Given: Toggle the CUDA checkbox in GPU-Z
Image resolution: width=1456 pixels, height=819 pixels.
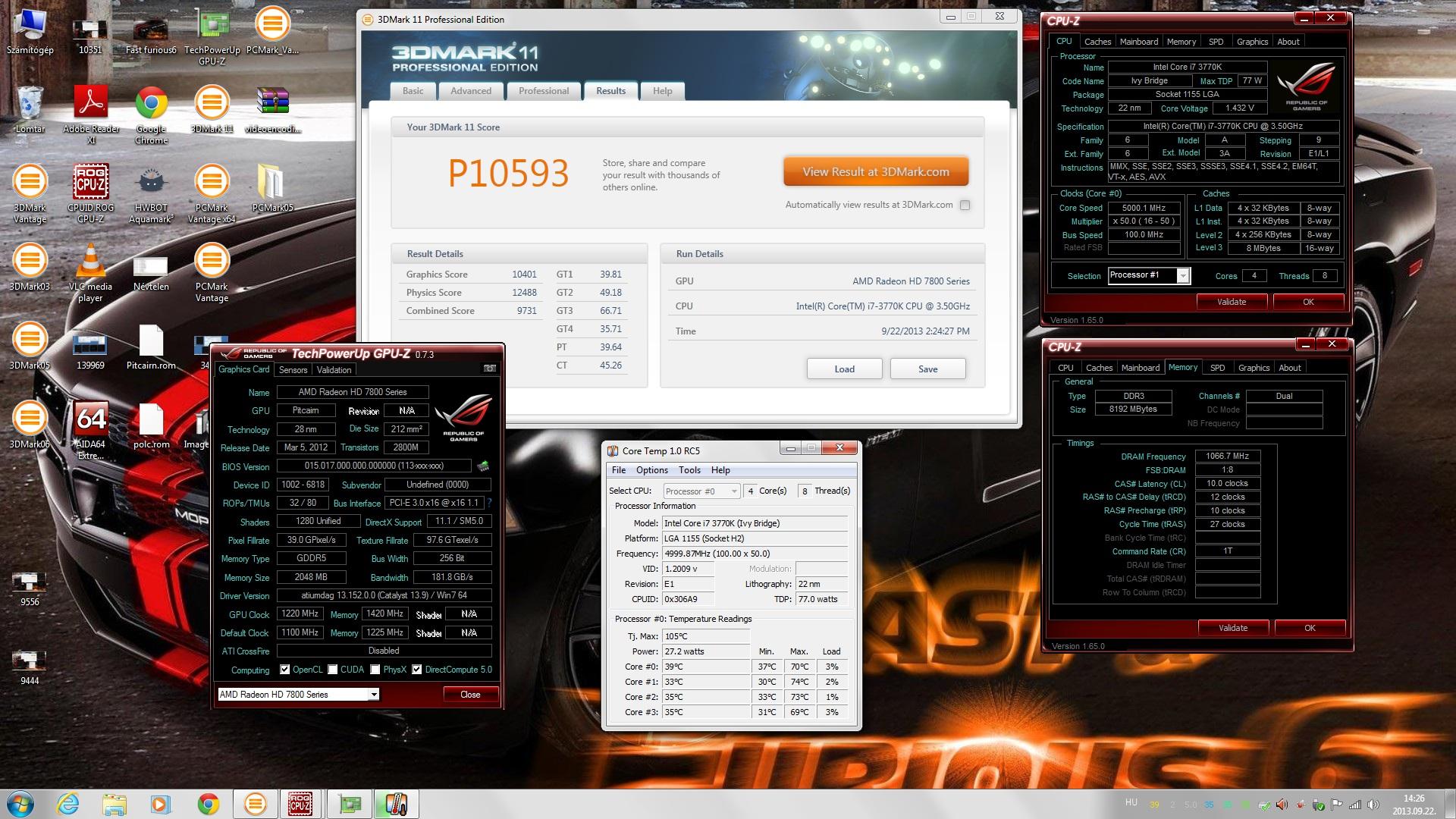Looking at the screenshot, I should [333, 670].
